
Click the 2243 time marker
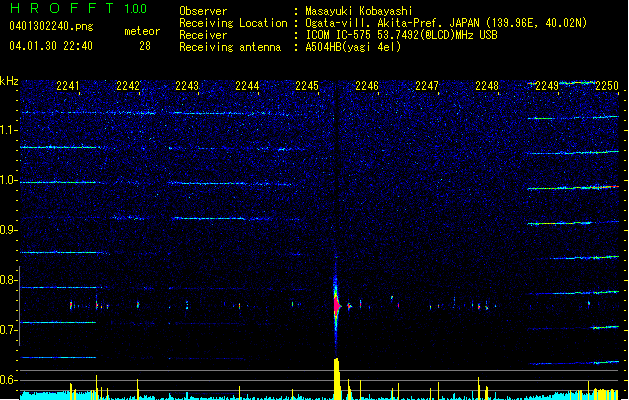click(187, 86)
